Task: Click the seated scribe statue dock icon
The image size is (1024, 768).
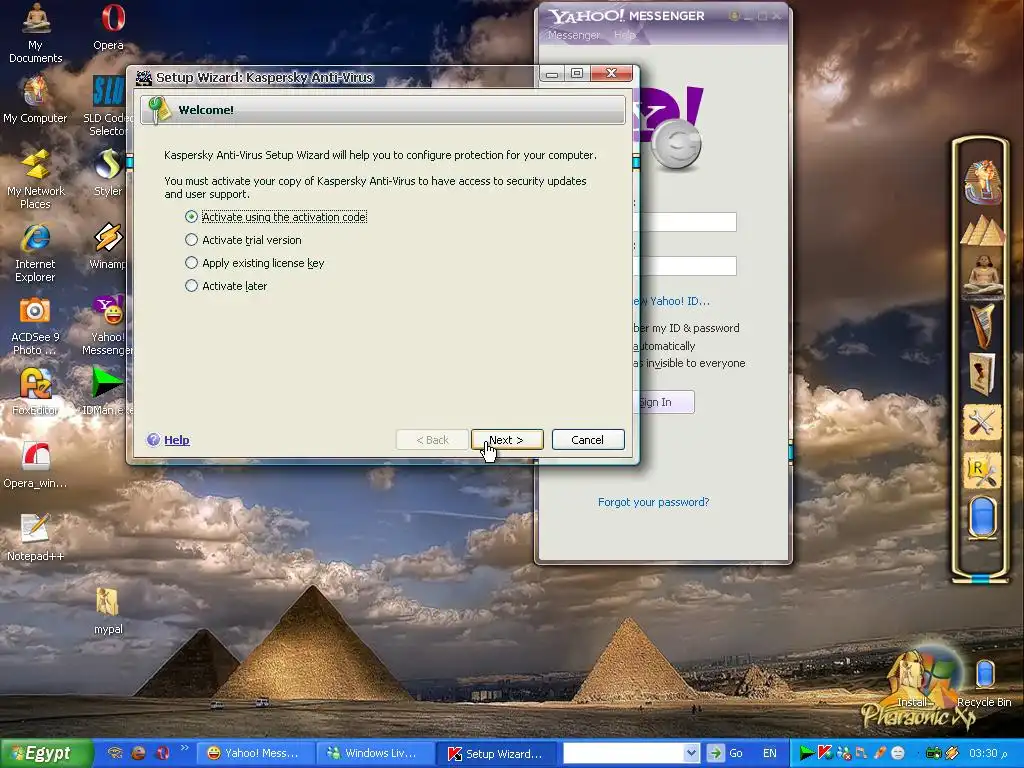Action: tap(982, 276)
